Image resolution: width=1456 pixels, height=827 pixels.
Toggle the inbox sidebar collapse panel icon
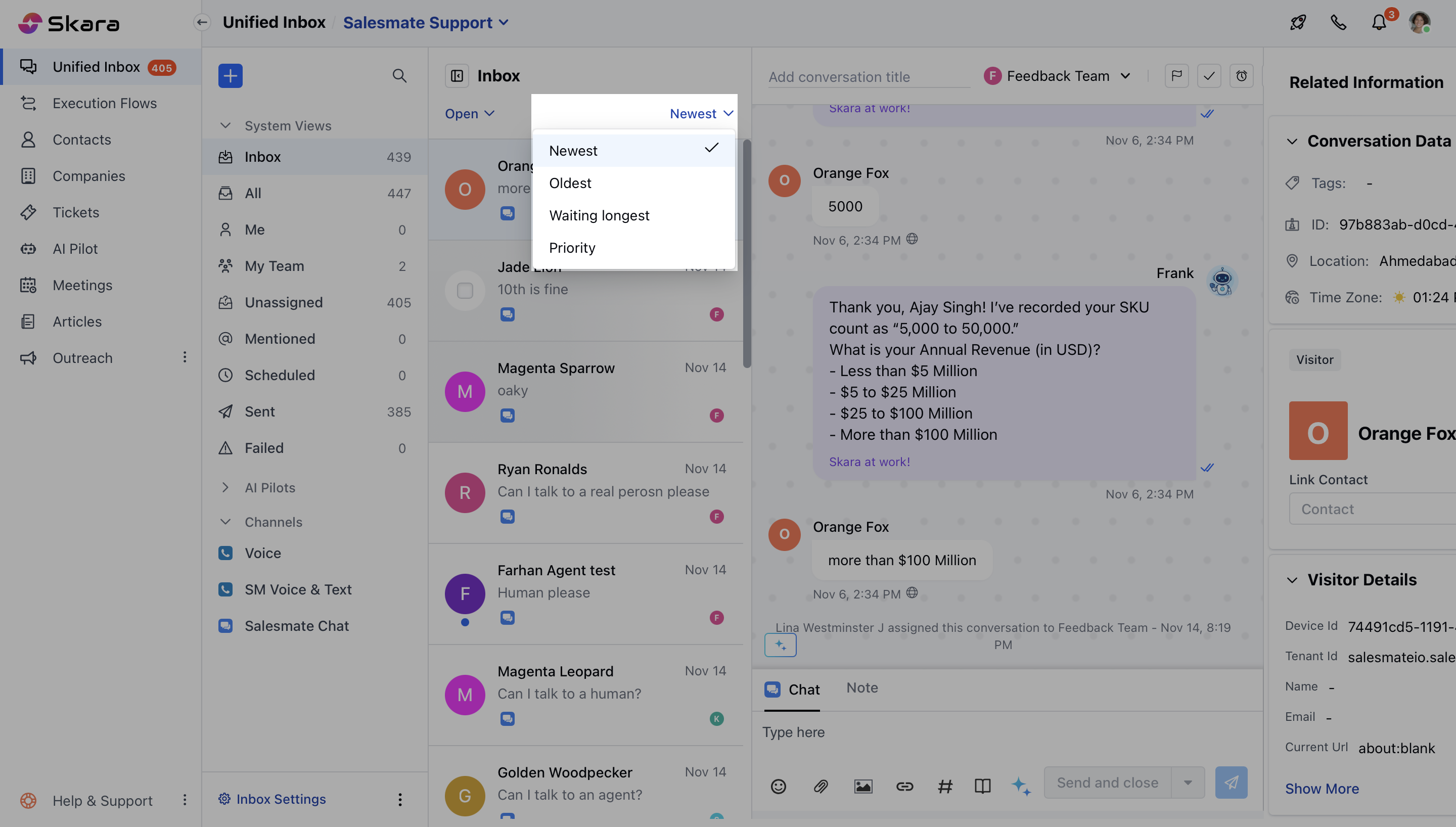click(457, 75)
